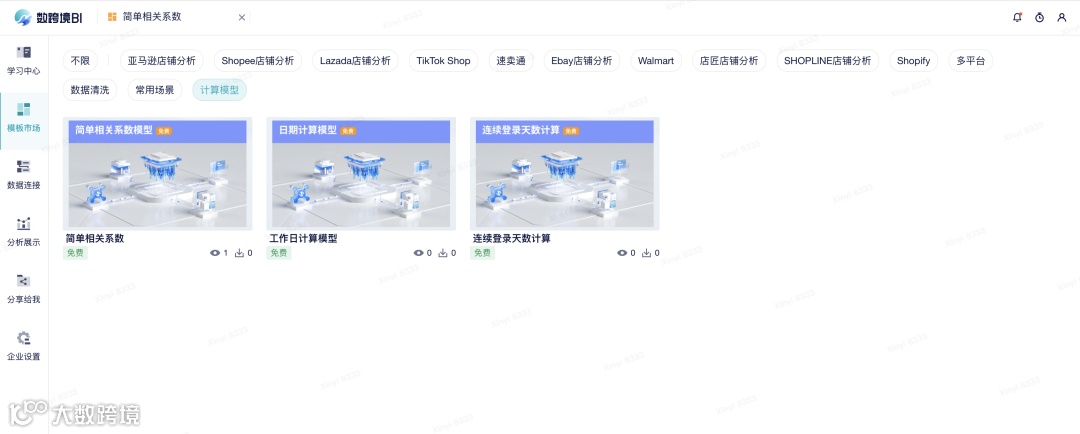1080x434 pixels.
Task: Open the notification bell icon
Action: [1017, 17]
